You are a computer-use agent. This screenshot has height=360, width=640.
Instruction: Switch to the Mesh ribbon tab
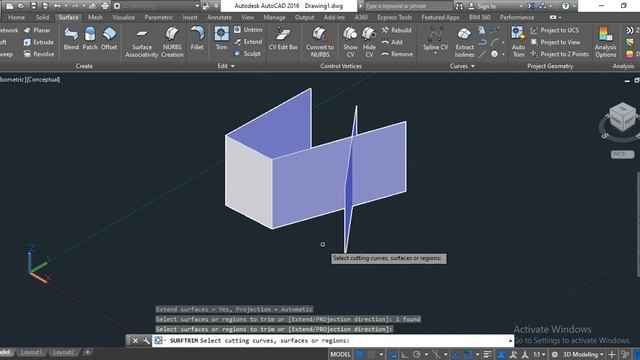95,17
